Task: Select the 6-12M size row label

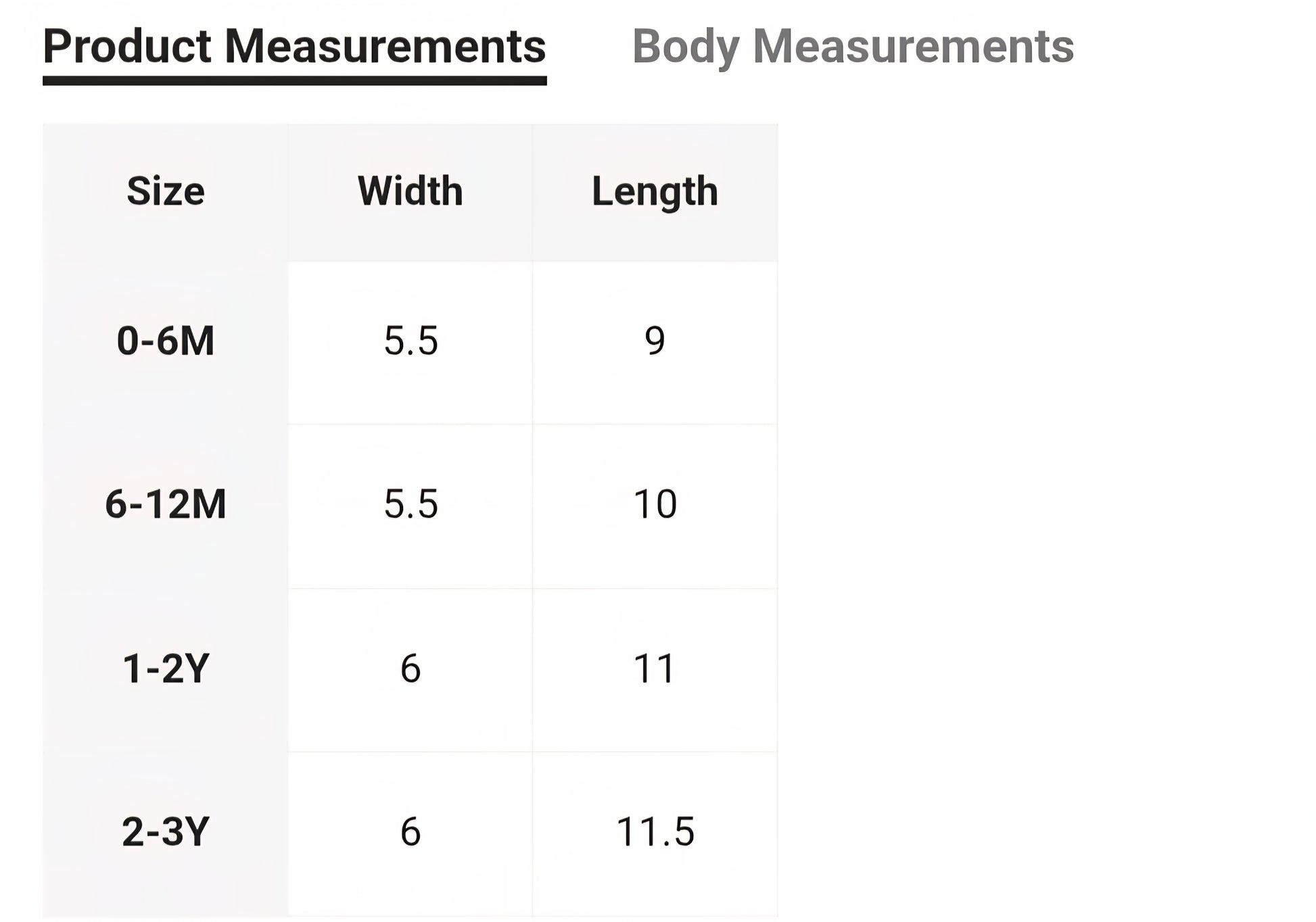Action: [166, 504]
